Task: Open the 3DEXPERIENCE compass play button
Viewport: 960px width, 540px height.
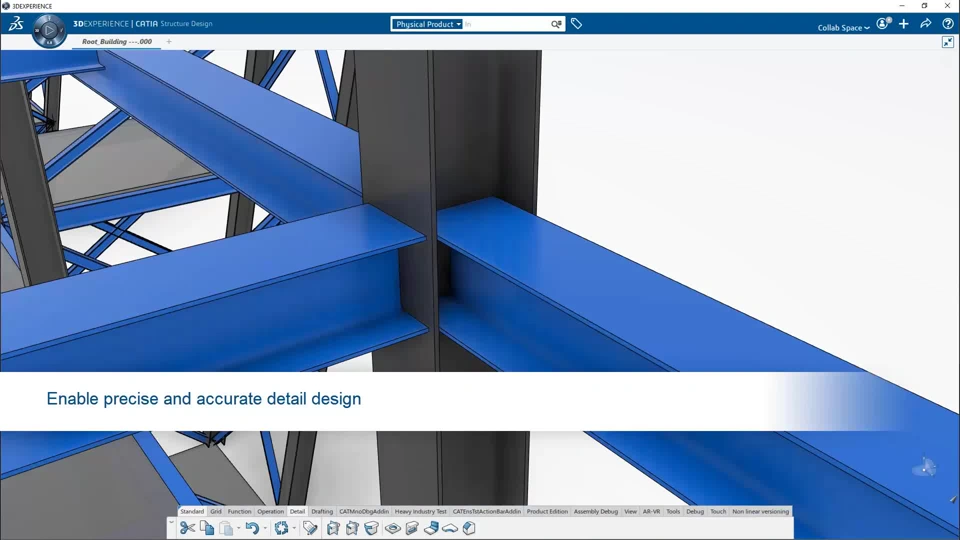Action: (x=50, y=30)
